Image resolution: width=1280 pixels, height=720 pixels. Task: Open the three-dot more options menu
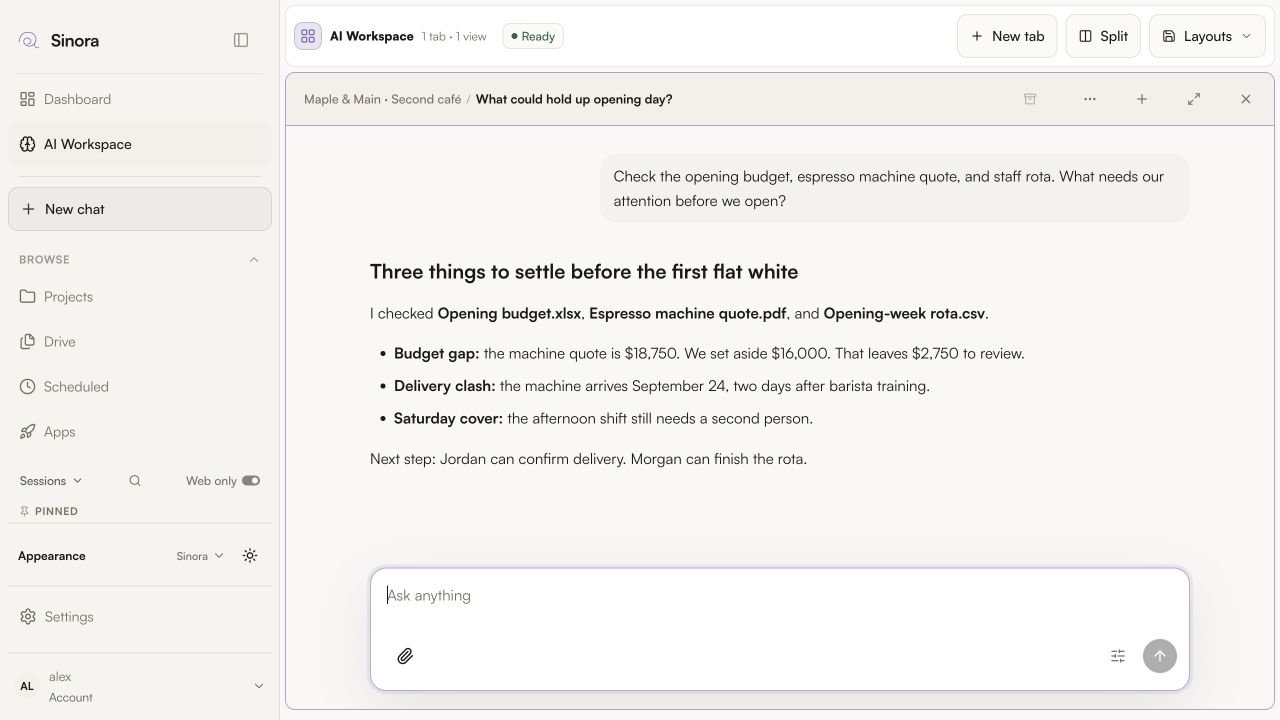pyautogui.click(x=1090, y=99)
